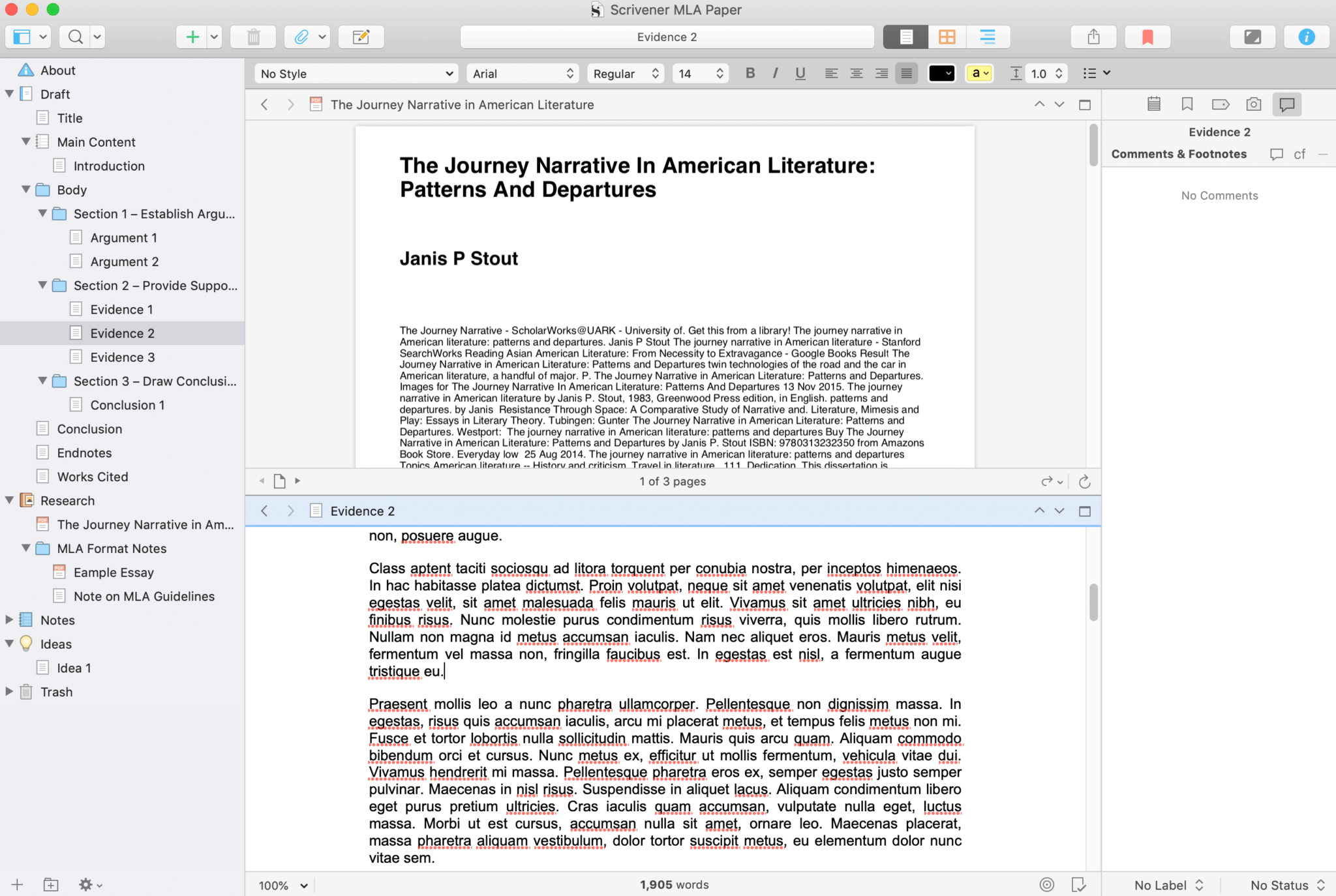Open the Quick Reference edit icon
The height and width of the screenshot is (896, 1336).
pos(361,37)
